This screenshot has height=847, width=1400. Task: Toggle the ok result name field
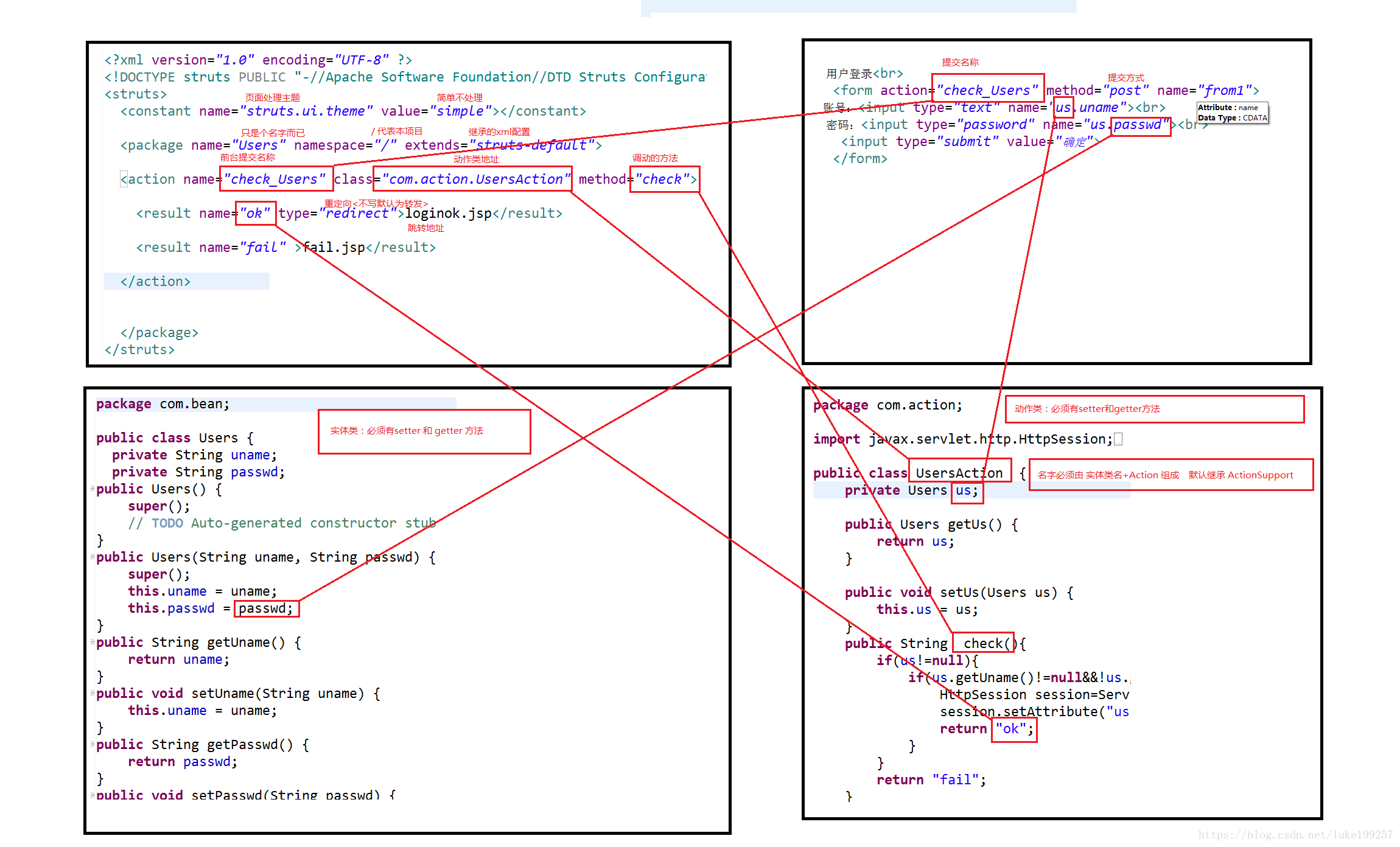[x=252, y=214]
